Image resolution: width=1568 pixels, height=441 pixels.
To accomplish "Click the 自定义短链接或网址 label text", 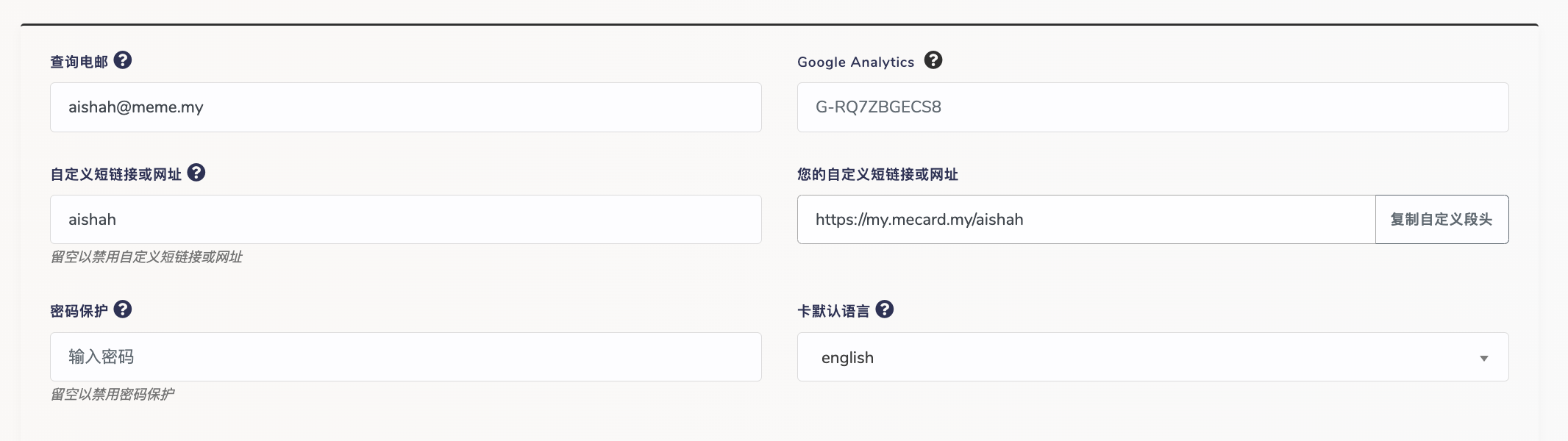I will tap(115, 174).
